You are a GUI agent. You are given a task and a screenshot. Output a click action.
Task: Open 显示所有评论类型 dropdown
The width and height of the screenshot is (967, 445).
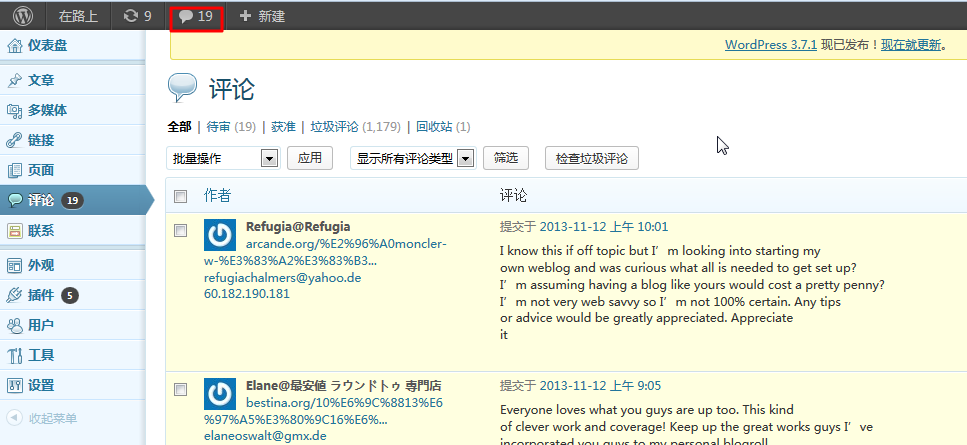coord(413,158)
